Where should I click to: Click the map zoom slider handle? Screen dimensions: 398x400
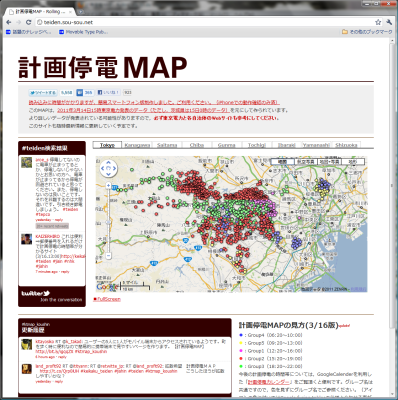click(x=108, y=222)
